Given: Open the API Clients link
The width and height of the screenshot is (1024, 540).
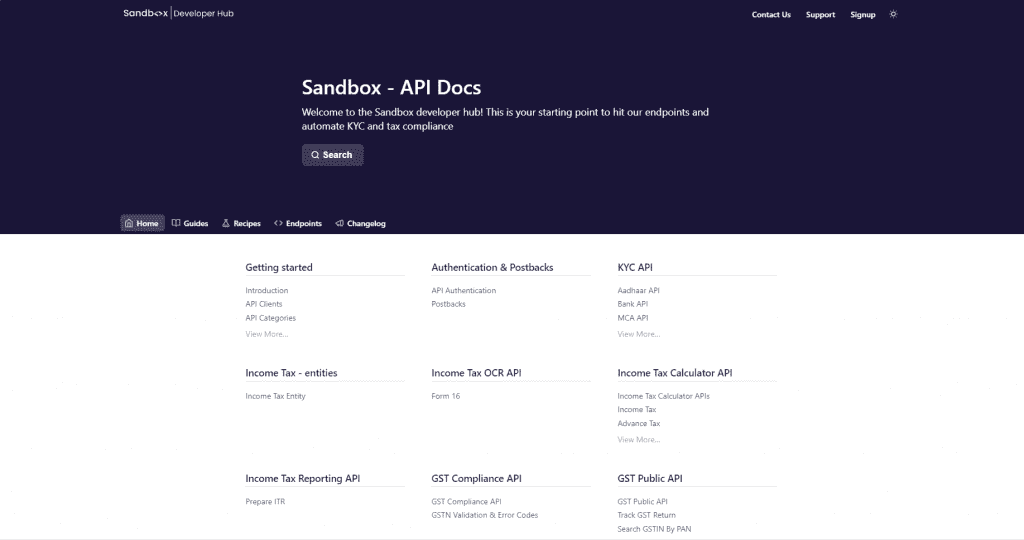Looking at the screenshot, I should [264, 304].
